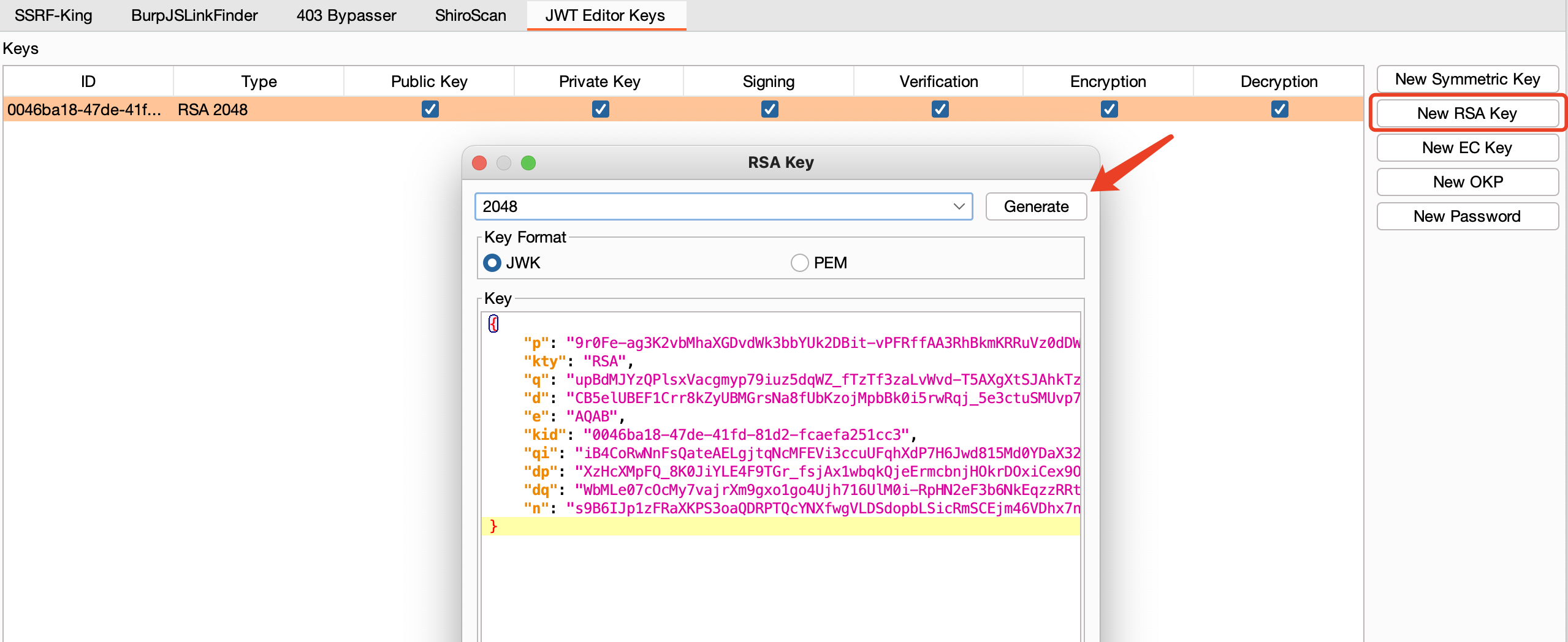Click the Private Key column header

tap(599, 81)
